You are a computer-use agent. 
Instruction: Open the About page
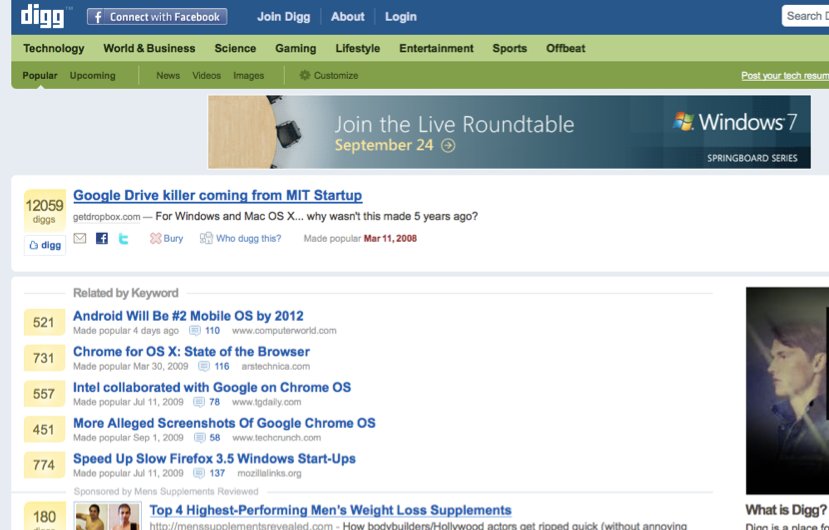click(347, 17)
